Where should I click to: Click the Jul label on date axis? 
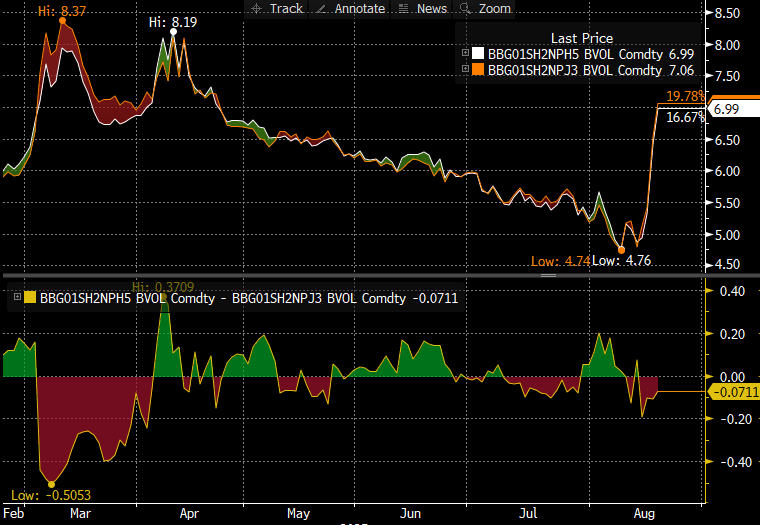[528, 513]
